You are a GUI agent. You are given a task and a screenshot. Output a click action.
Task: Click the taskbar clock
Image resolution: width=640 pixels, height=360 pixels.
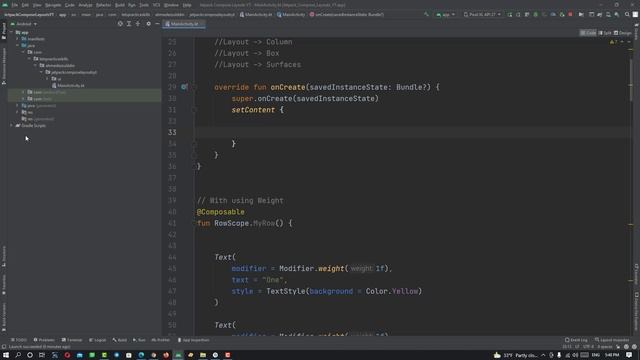point(611,355)
